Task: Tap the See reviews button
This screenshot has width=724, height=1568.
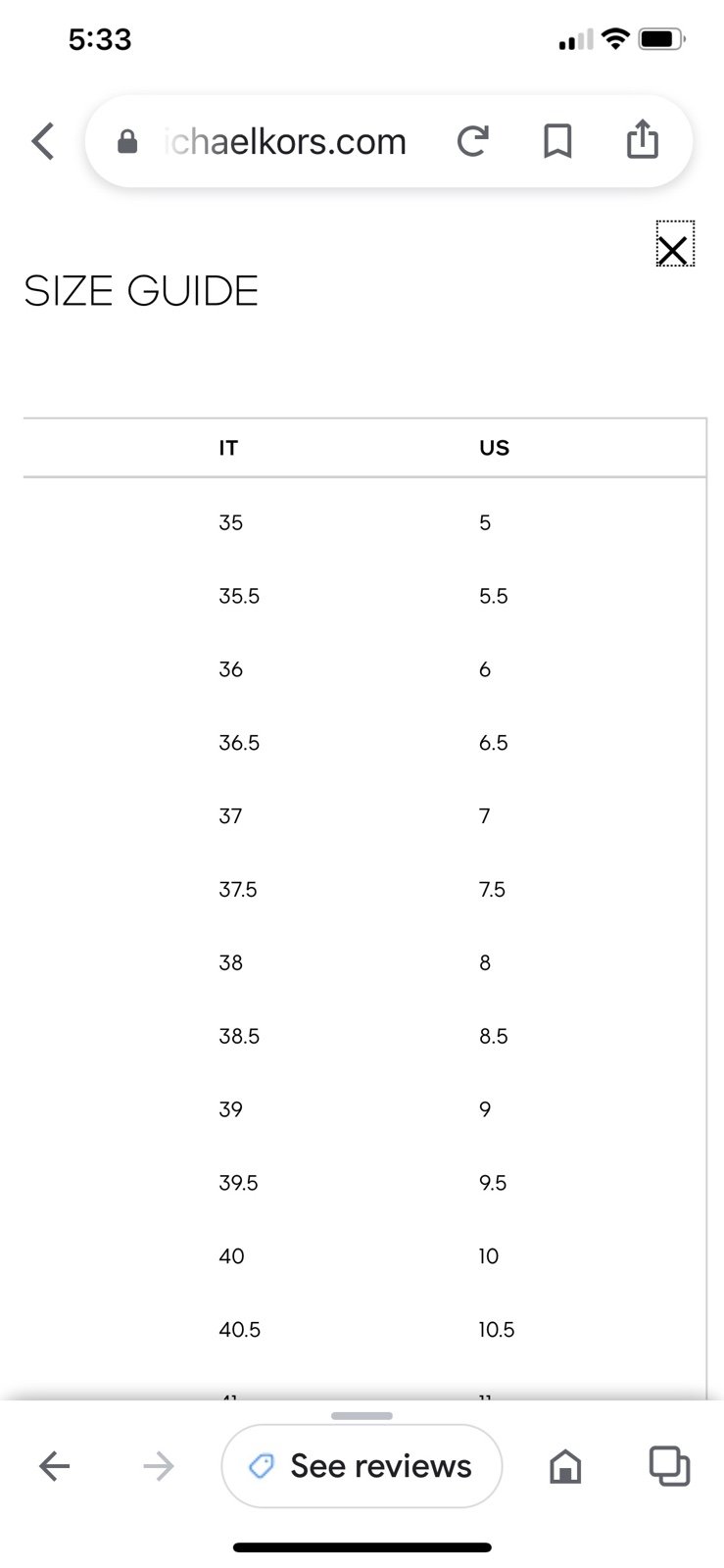Action: click(362, 1466)
